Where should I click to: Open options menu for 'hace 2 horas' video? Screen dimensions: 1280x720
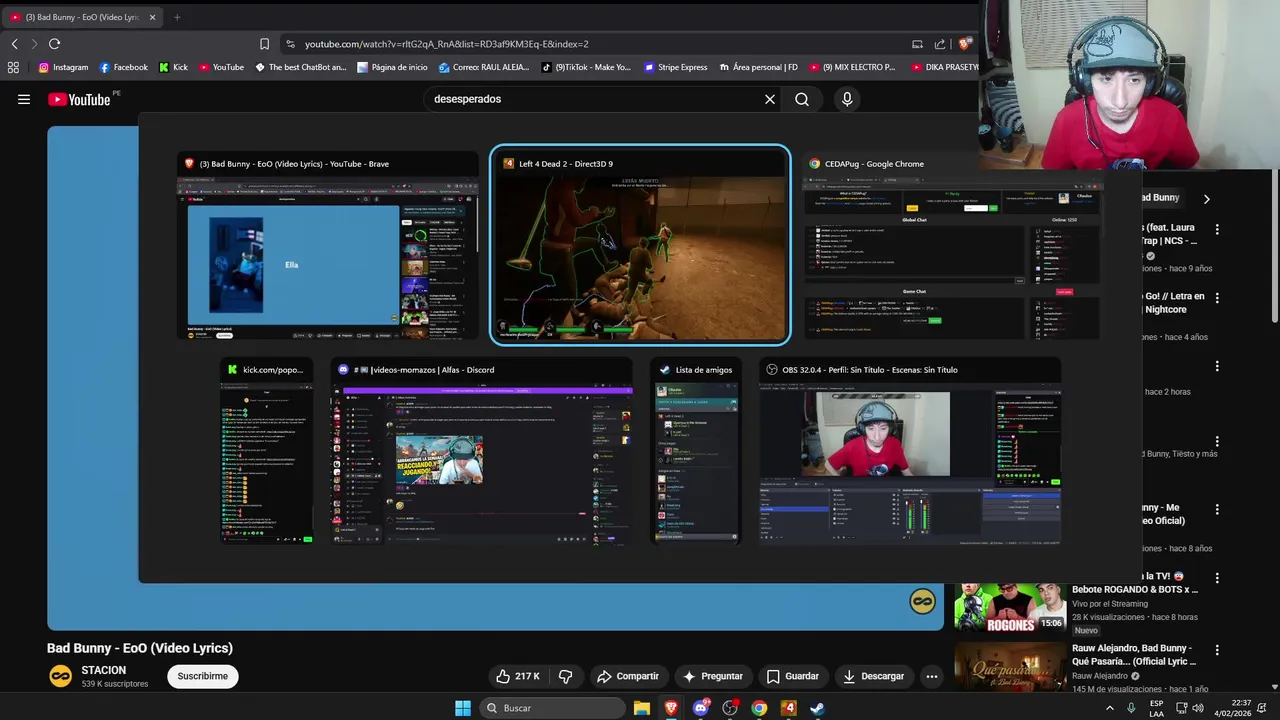point(1217,367)
